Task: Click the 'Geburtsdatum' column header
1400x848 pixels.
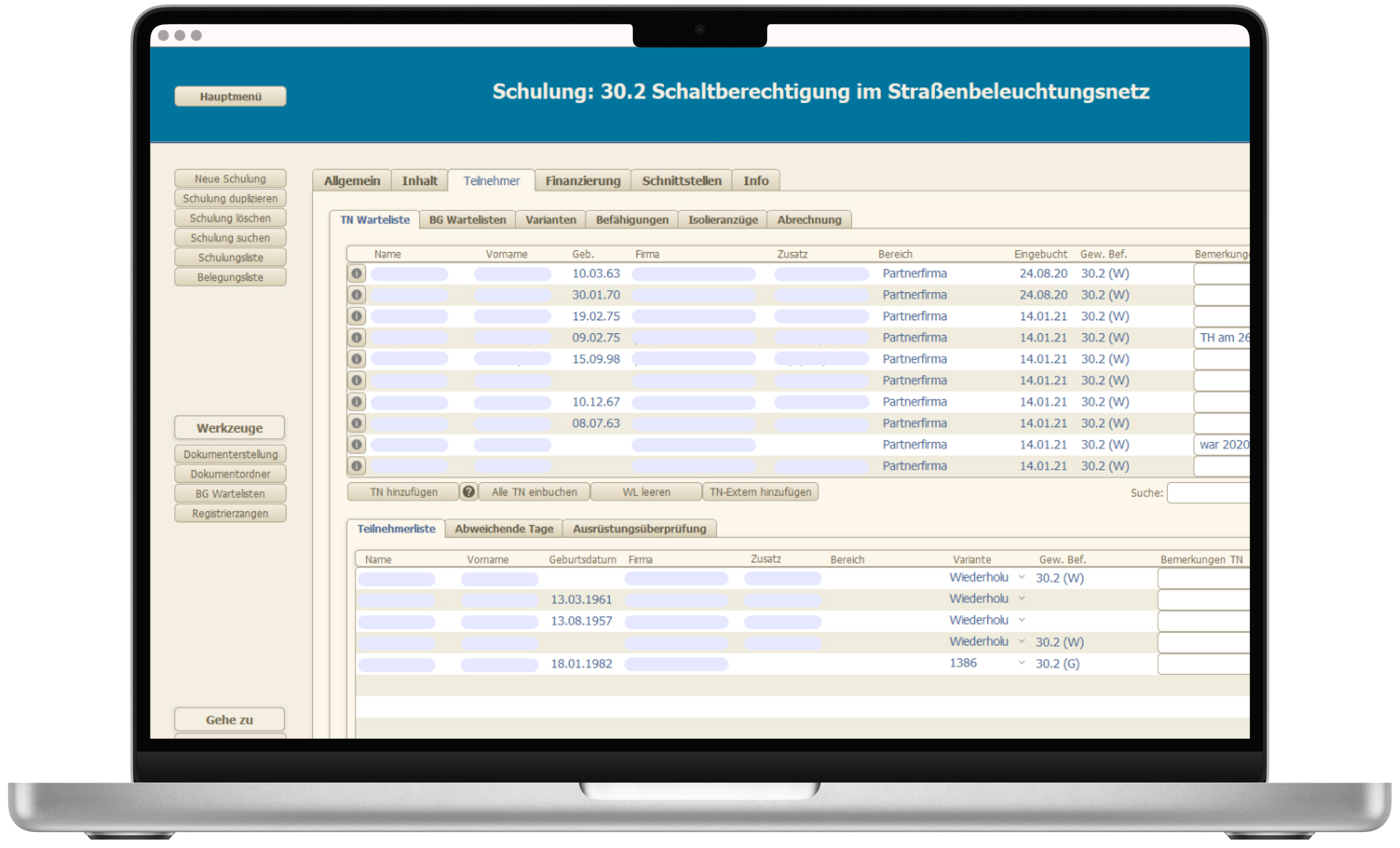Action: (x=582, y=559)
